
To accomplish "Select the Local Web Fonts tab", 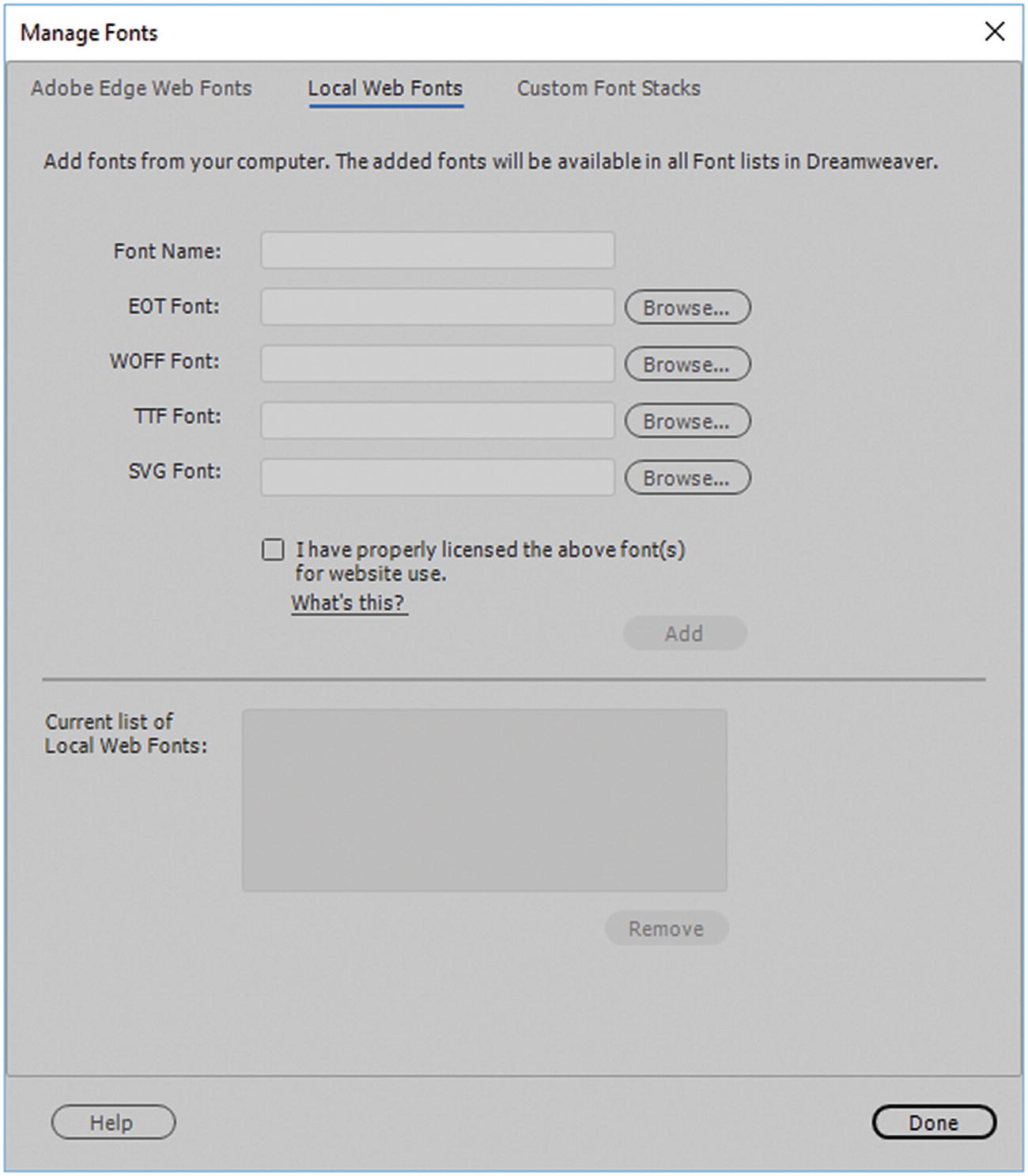I will click(385, 89).
